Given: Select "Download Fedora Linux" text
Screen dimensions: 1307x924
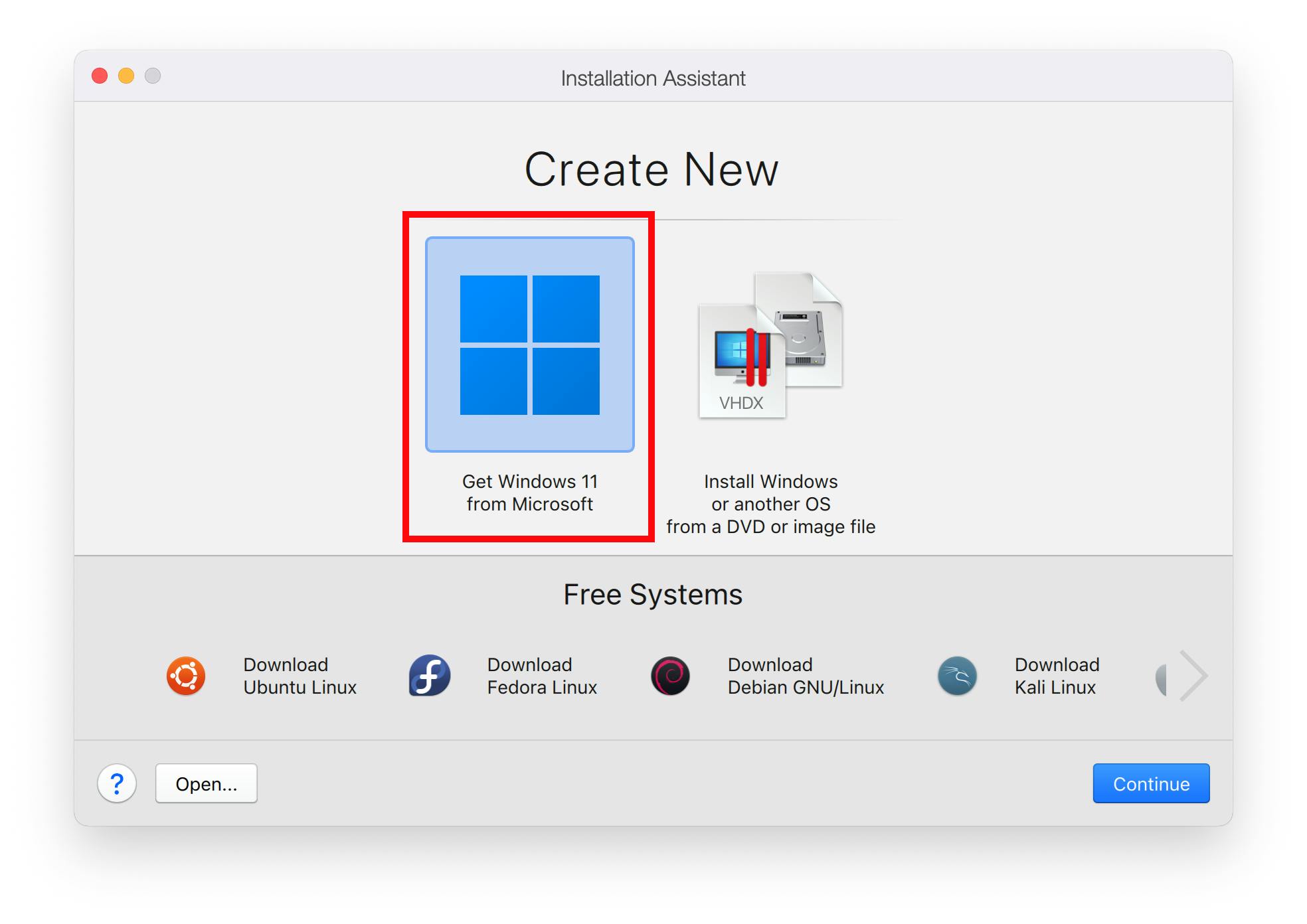Looking at the screenshot, I should (542, 676).
